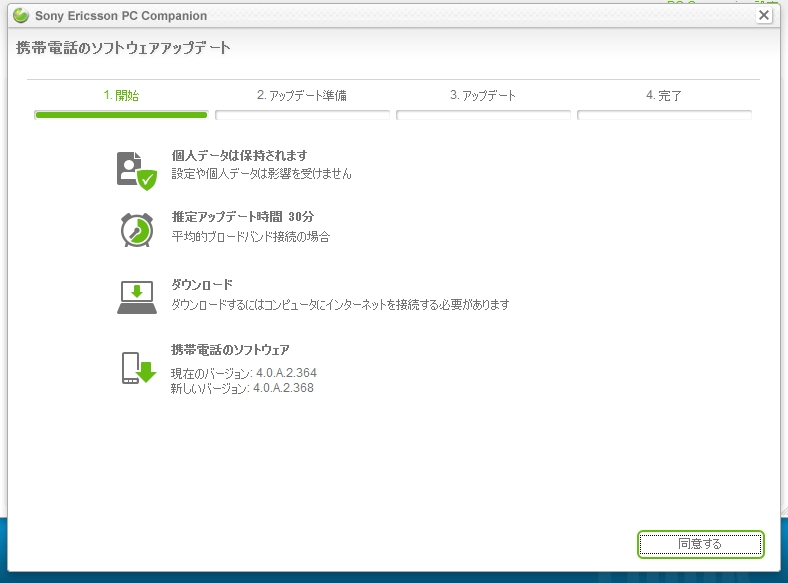Click the alarm clock update time icon
The image size is (788, 583).
click(x=136, y=229)
